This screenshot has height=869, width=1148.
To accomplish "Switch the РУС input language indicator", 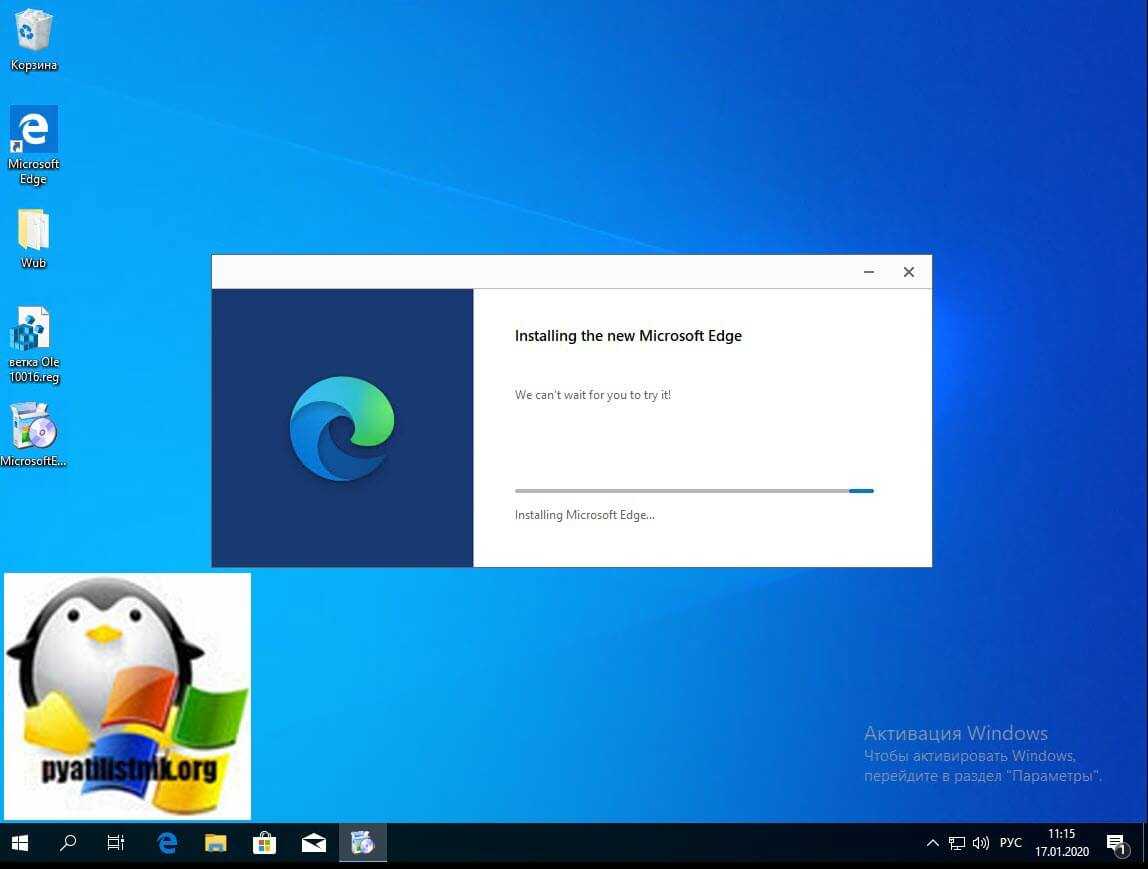I will coord(1011,843).
